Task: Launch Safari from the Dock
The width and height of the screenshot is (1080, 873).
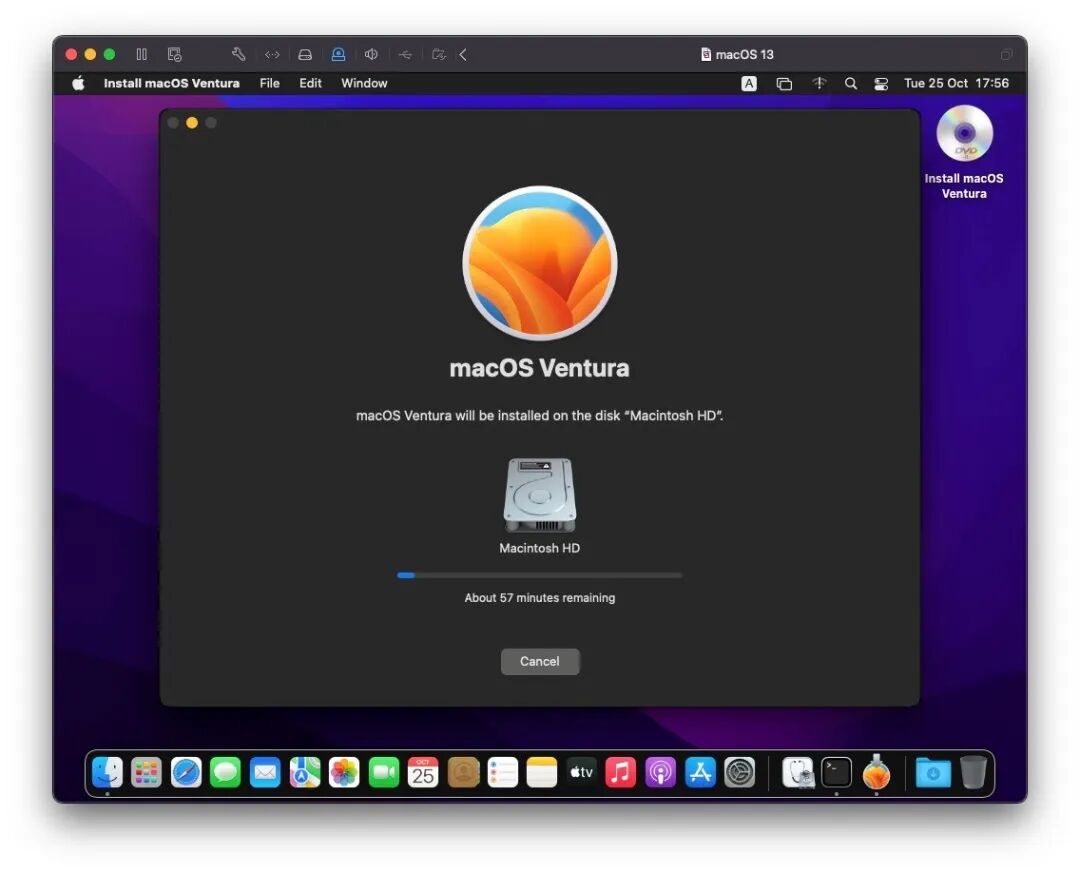Action: tap(186, 772)
